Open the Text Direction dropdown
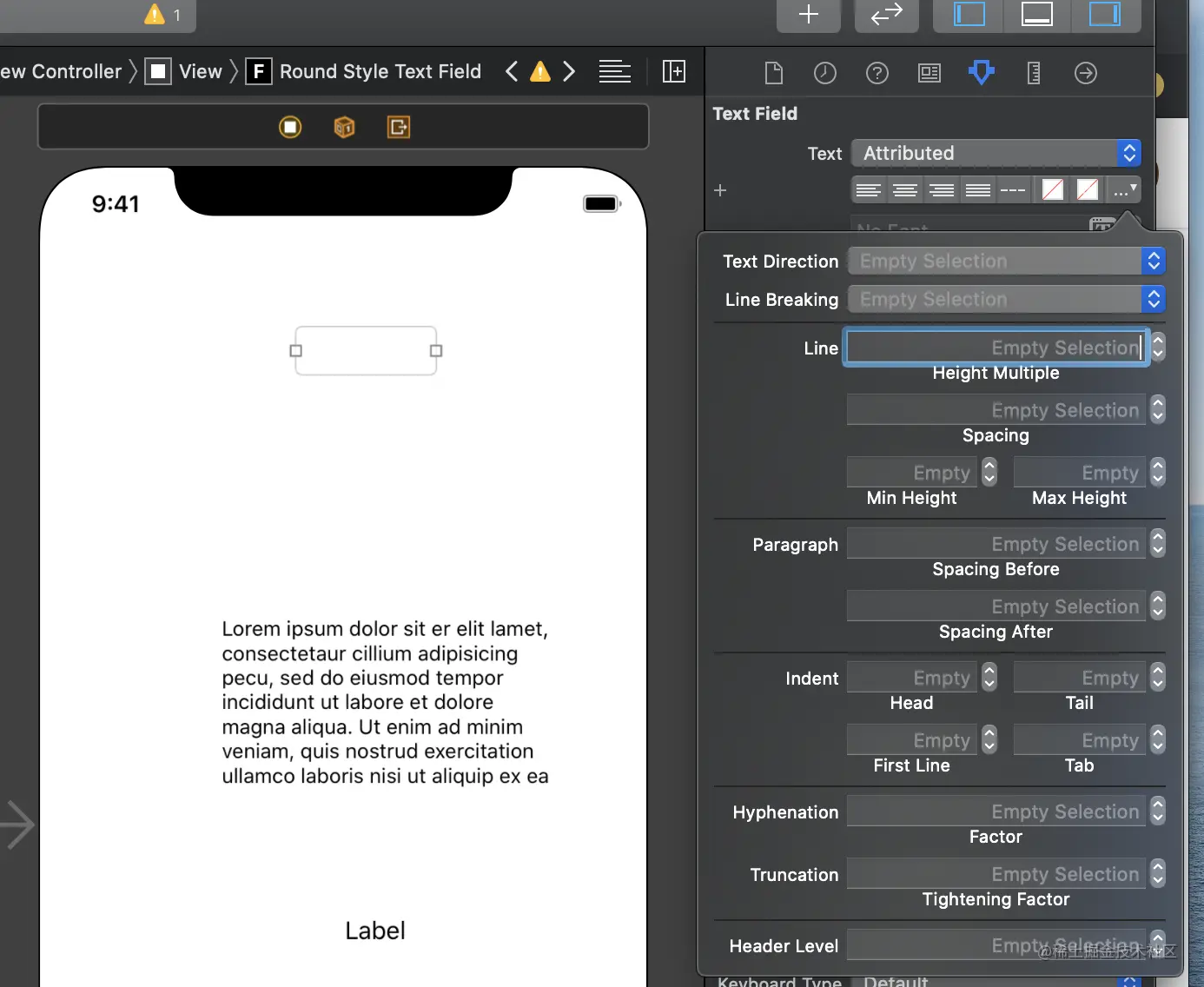The height and width of the screenshot is (987, 1204). [1007, 261]
